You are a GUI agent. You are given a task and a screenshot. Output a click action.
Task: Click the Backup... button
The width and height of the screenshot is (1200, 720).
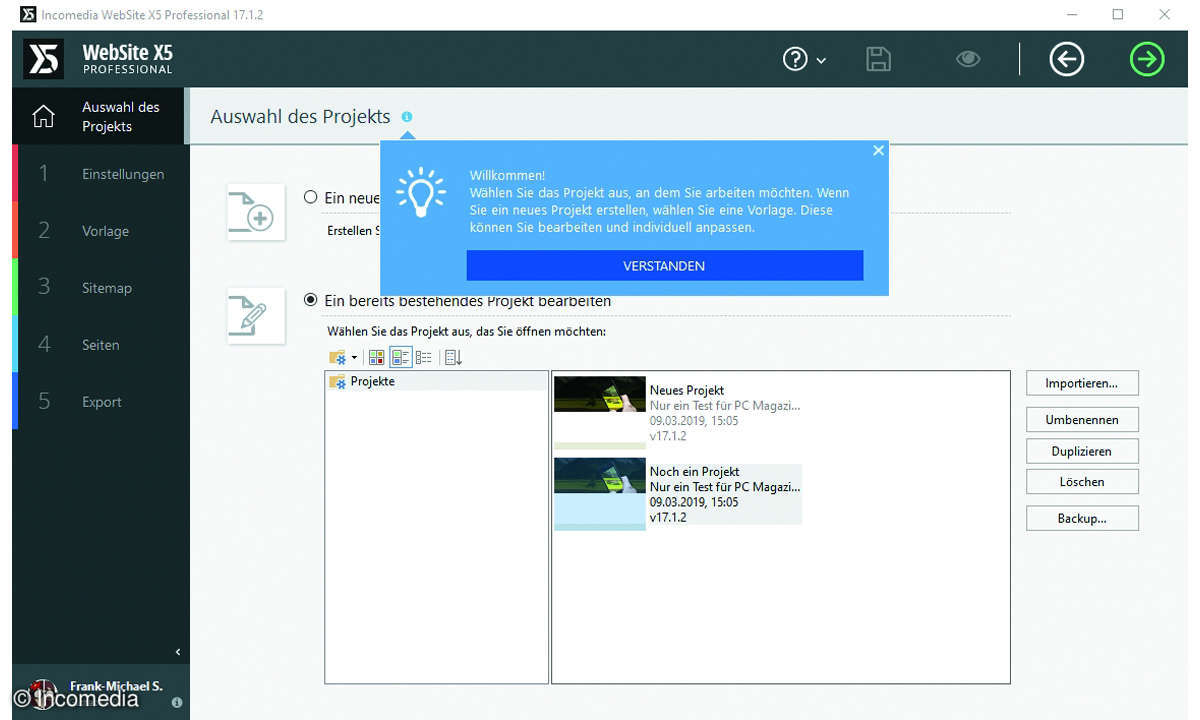[1082, 518]
